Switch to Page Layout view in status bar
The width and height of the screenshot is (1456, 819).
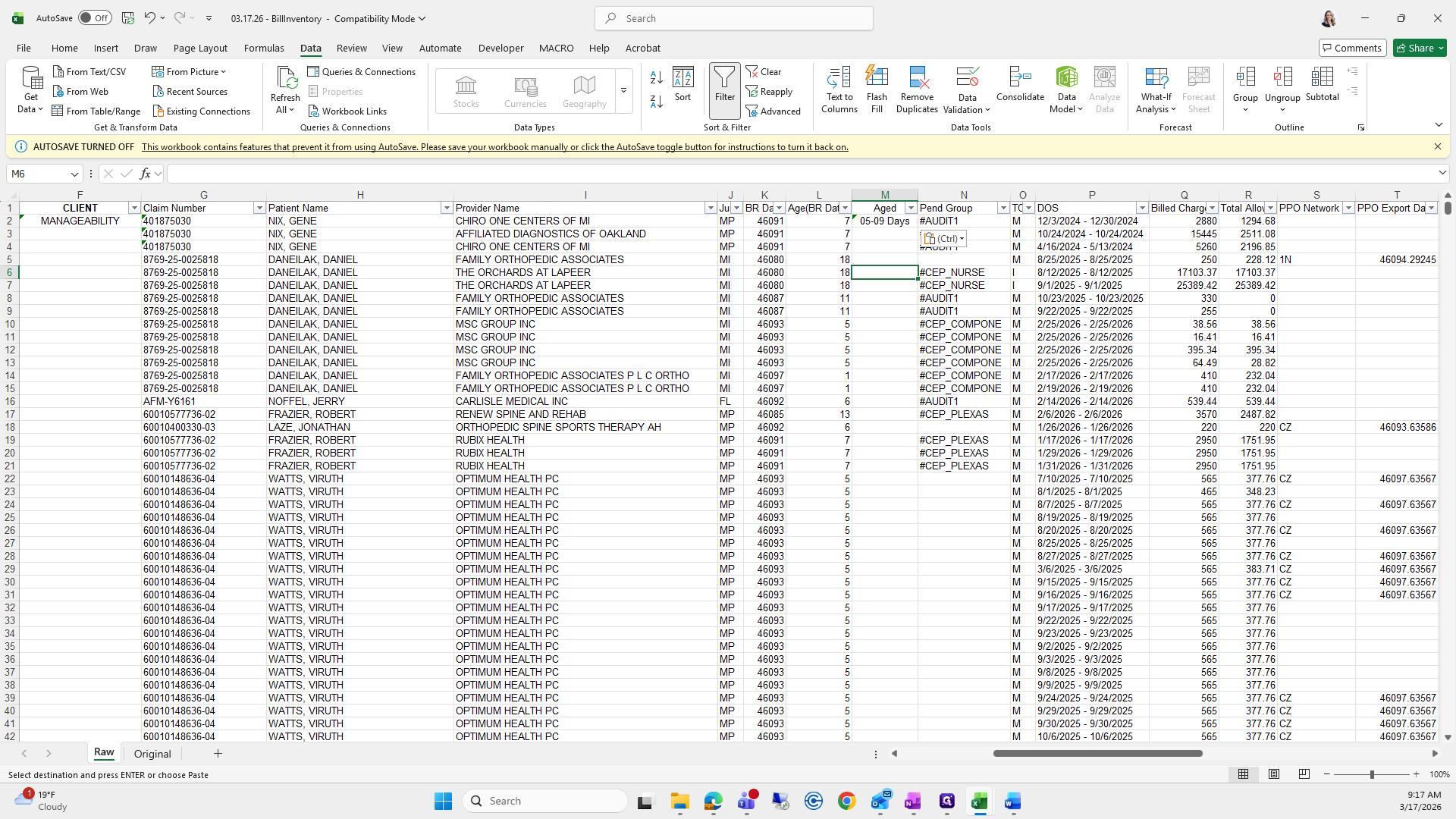(1274, 774)
